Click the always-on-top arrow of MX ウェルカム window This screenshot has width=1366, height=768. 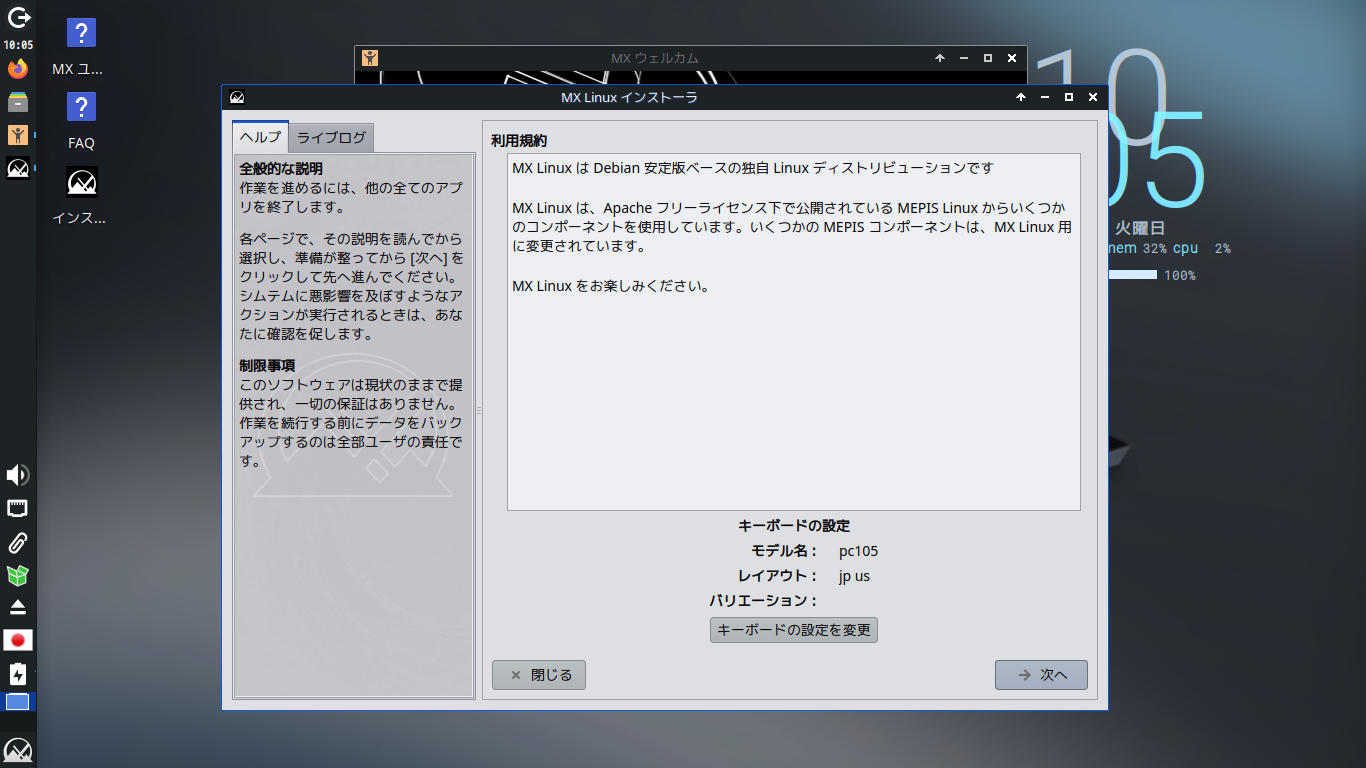[x=940, y=58]
